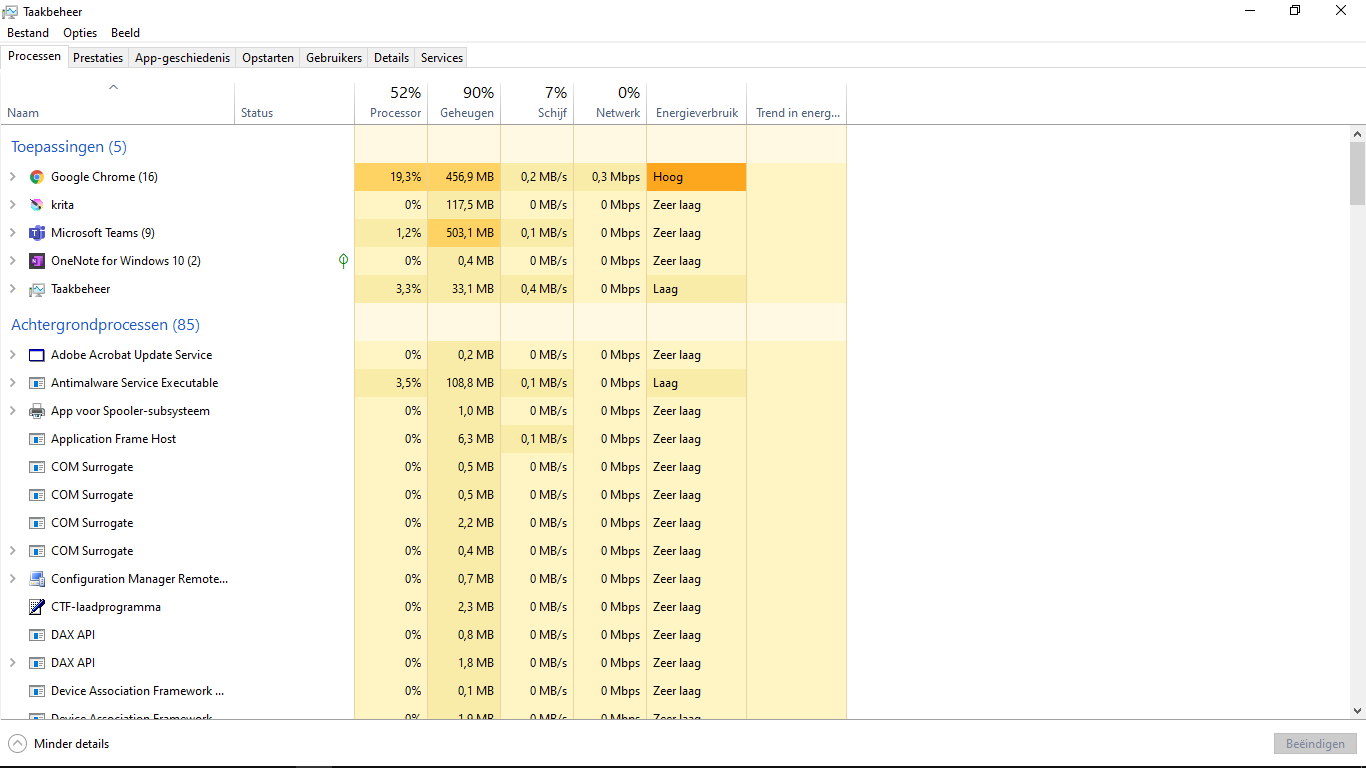The width and height of the screenshot is (1366, 768).
Task: Click the Taakbeheer process icon
Action: pos(37,289)
